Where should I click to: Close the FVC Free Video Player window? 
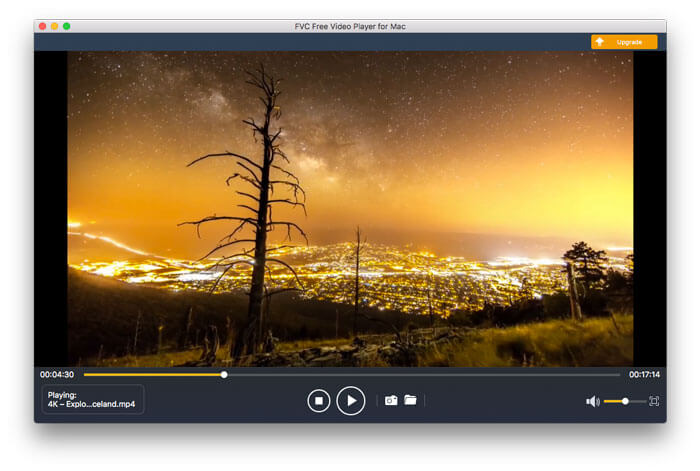click(x=43, y=25)
